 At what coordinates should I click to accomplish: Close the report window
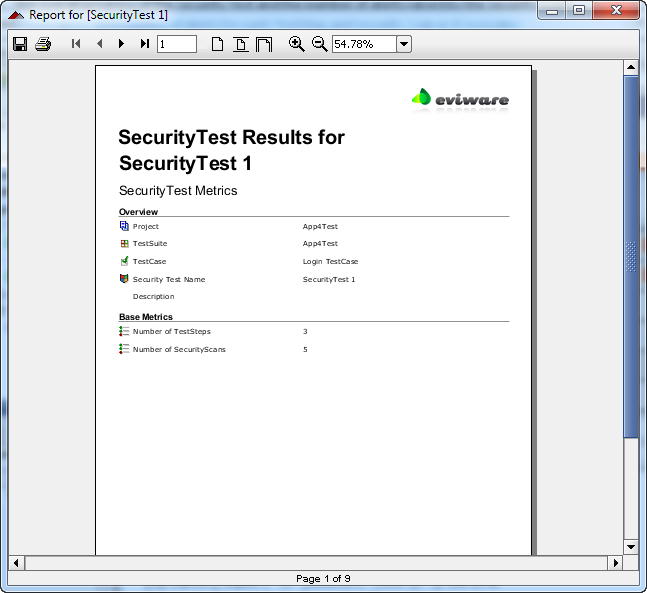click(616, 10)
